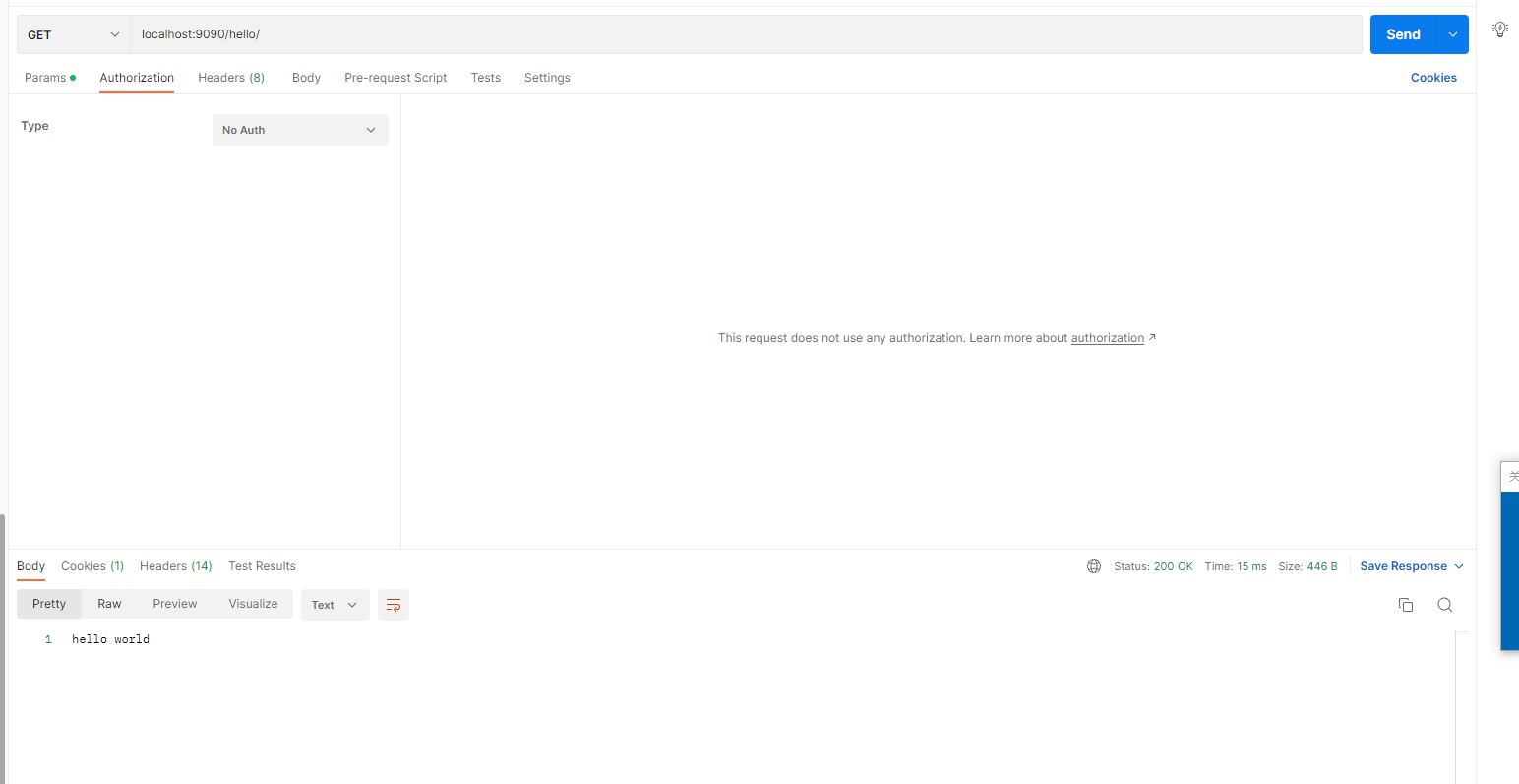1519x784 pixels.
Task: Select the response Body tab
Action: click(30, 566)
